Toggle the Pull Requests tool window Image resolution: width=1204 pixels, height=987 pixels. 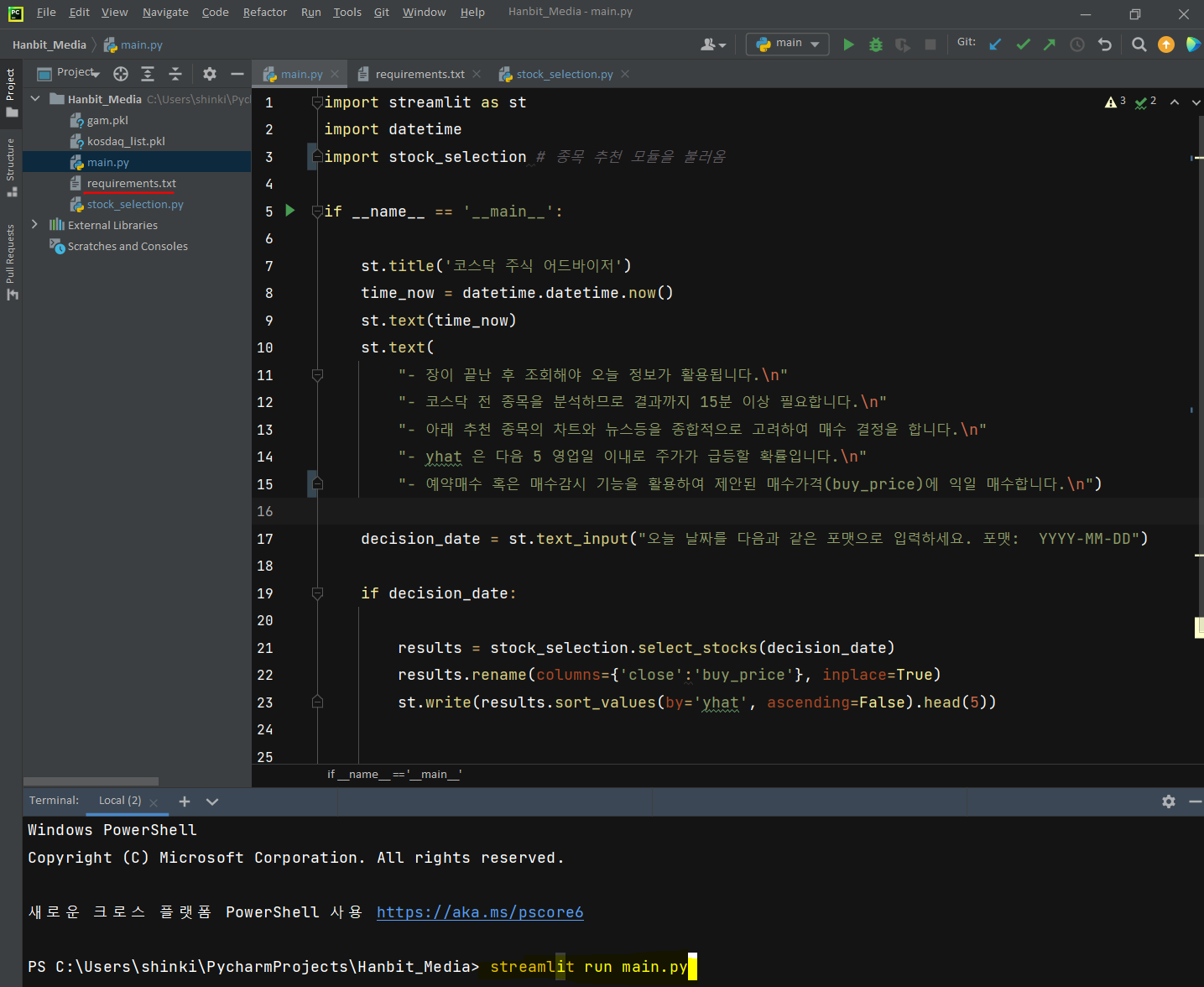coord(11,262)
